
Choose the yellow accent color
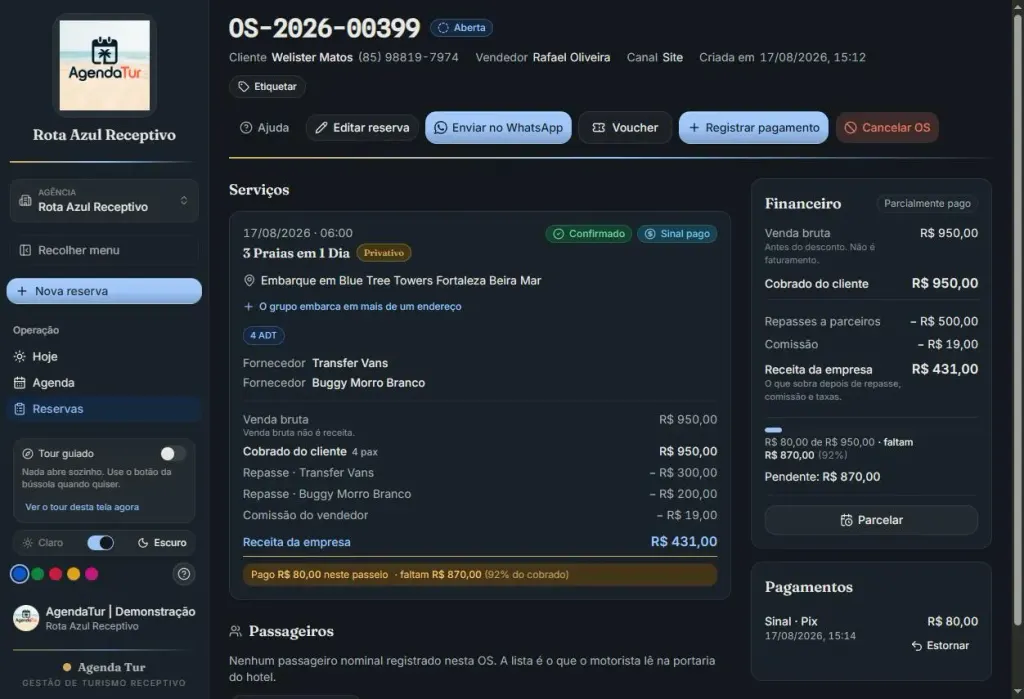74,574
